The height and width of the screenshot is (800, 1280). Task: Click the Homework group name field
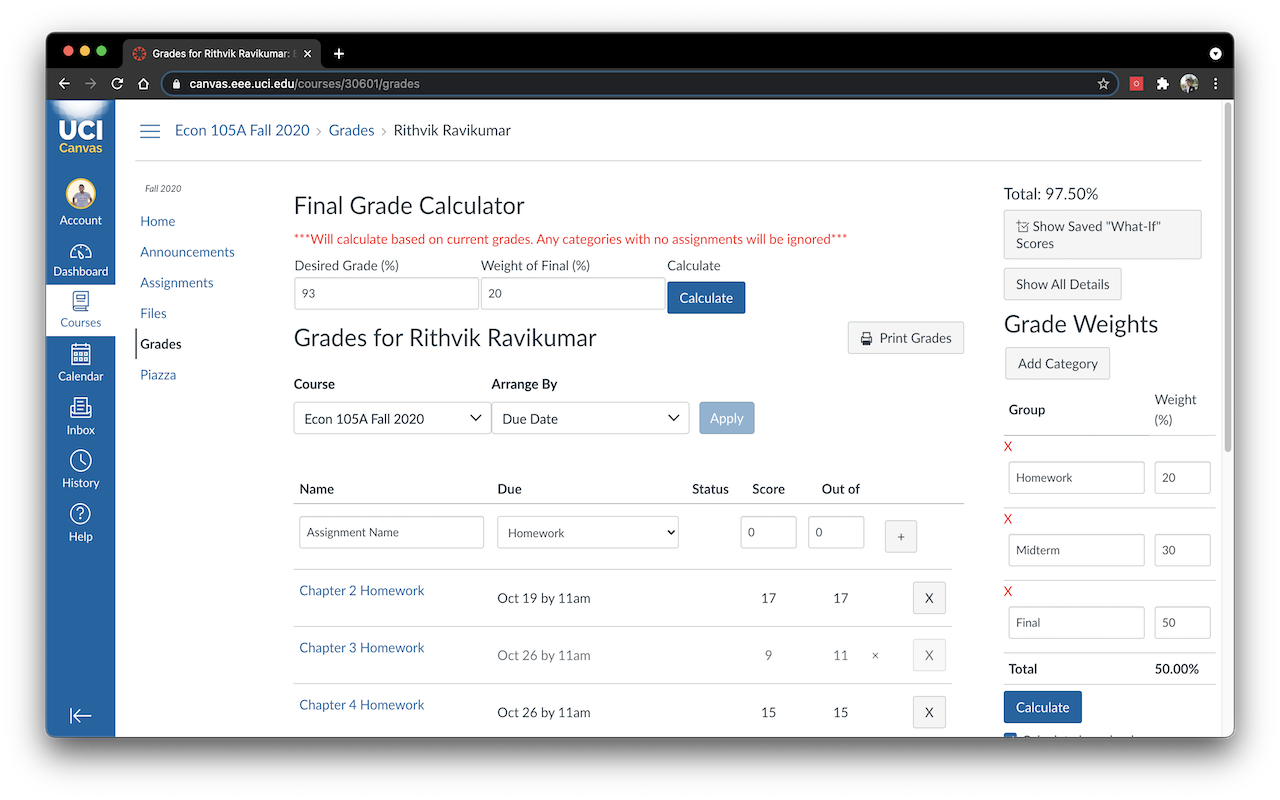click(1076, 477)
